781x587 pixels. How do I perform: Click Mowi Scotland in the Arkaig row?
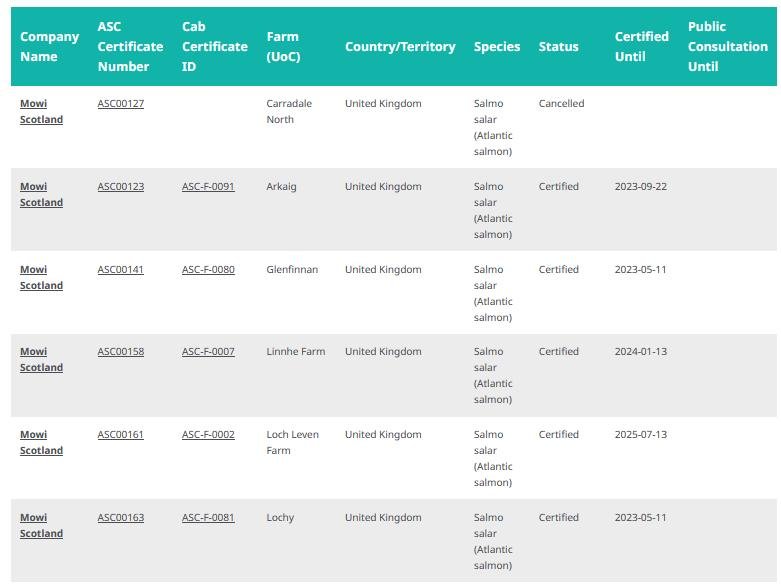(x=41, y=195)
